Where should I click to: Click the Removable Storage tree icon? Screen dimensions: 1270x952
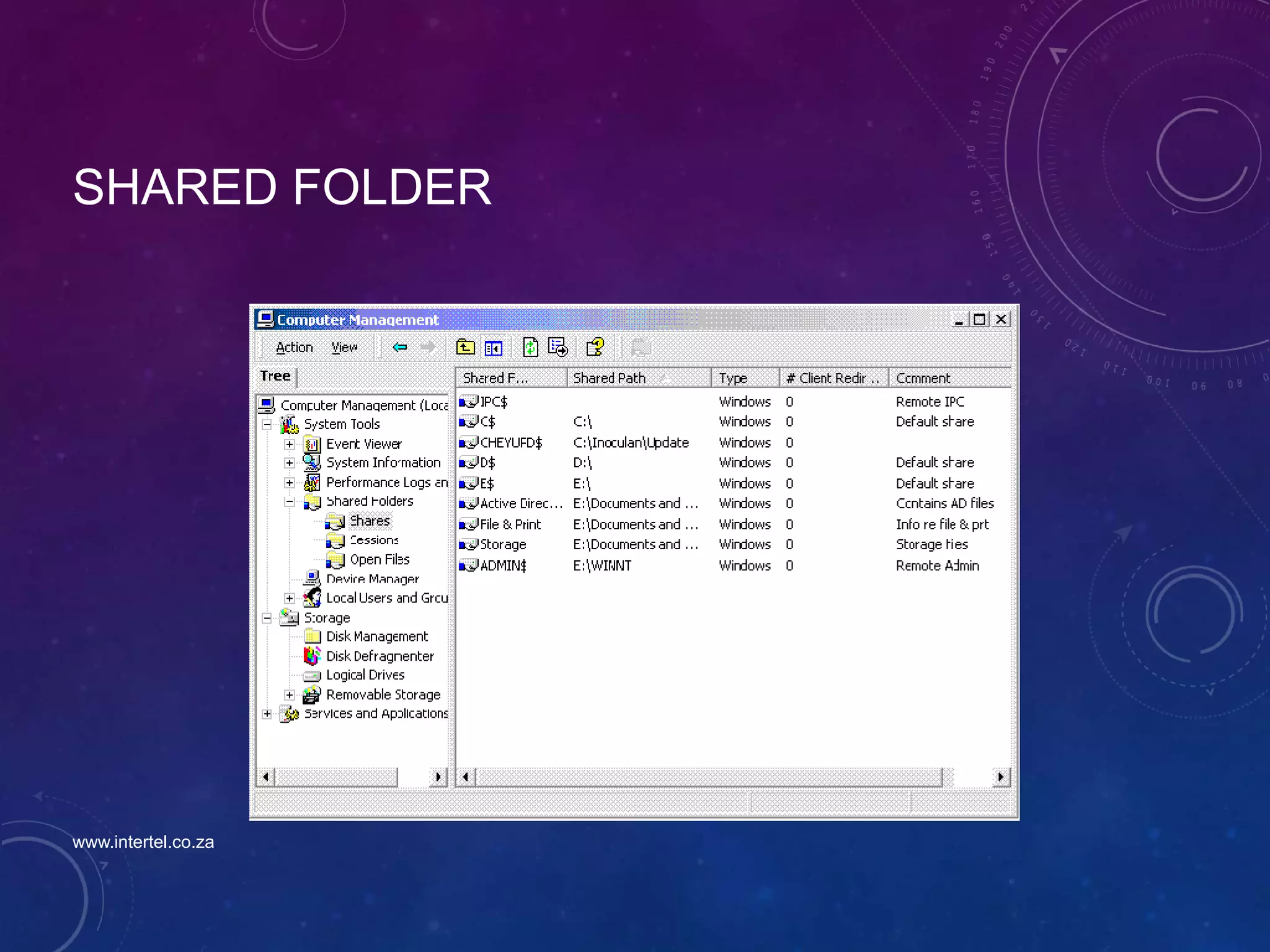coord(312,695)
